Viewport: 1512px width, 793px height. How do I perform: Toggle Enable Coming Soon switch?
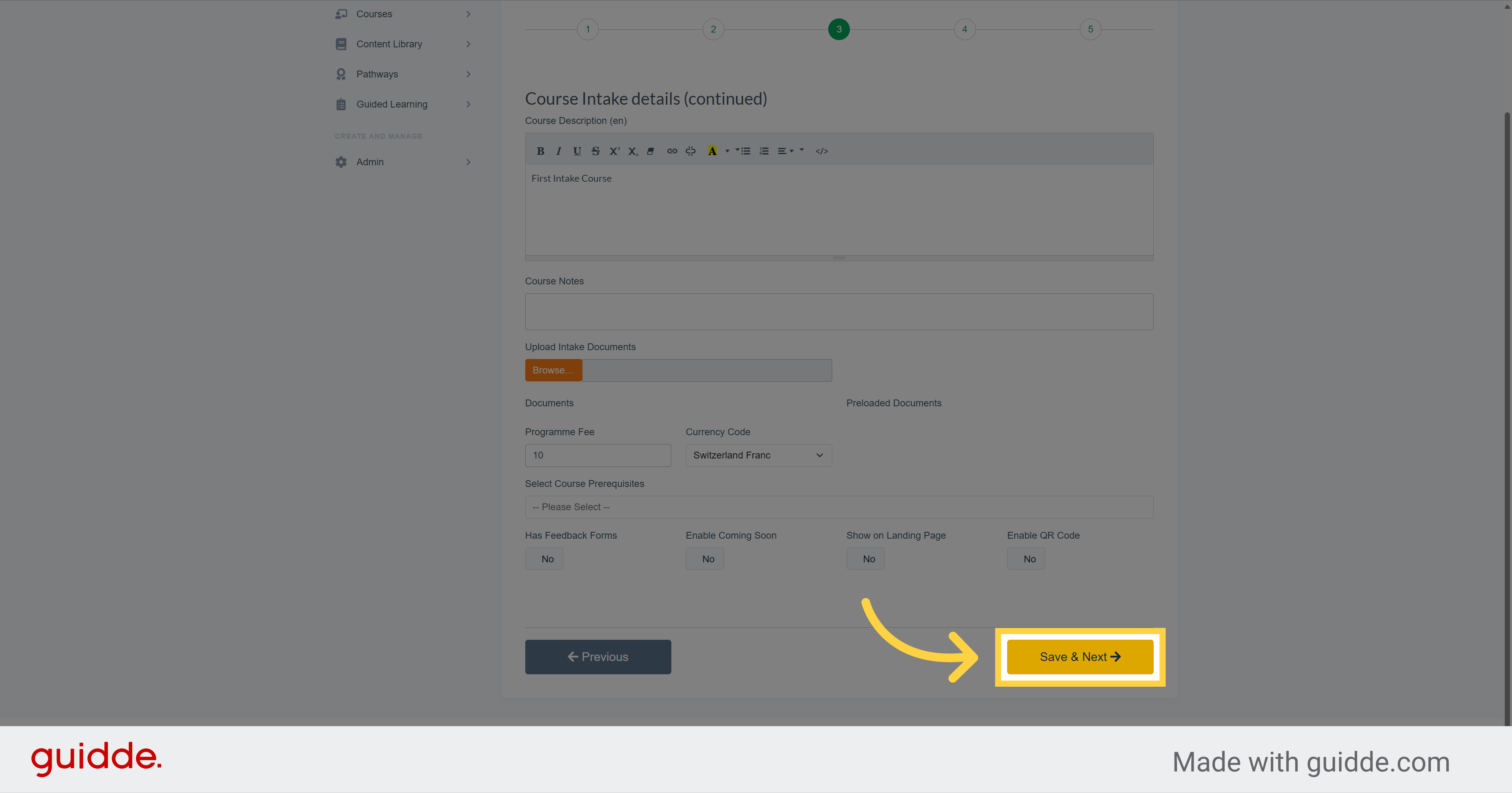(x=704, y=559)
